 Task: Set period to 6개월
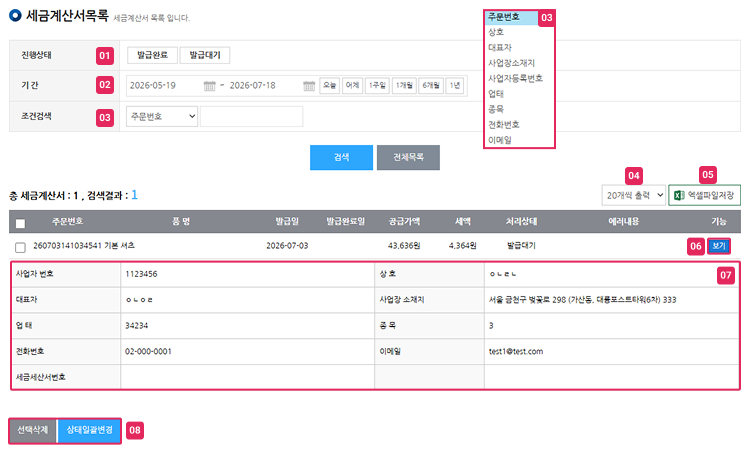[x=431, y=86]
